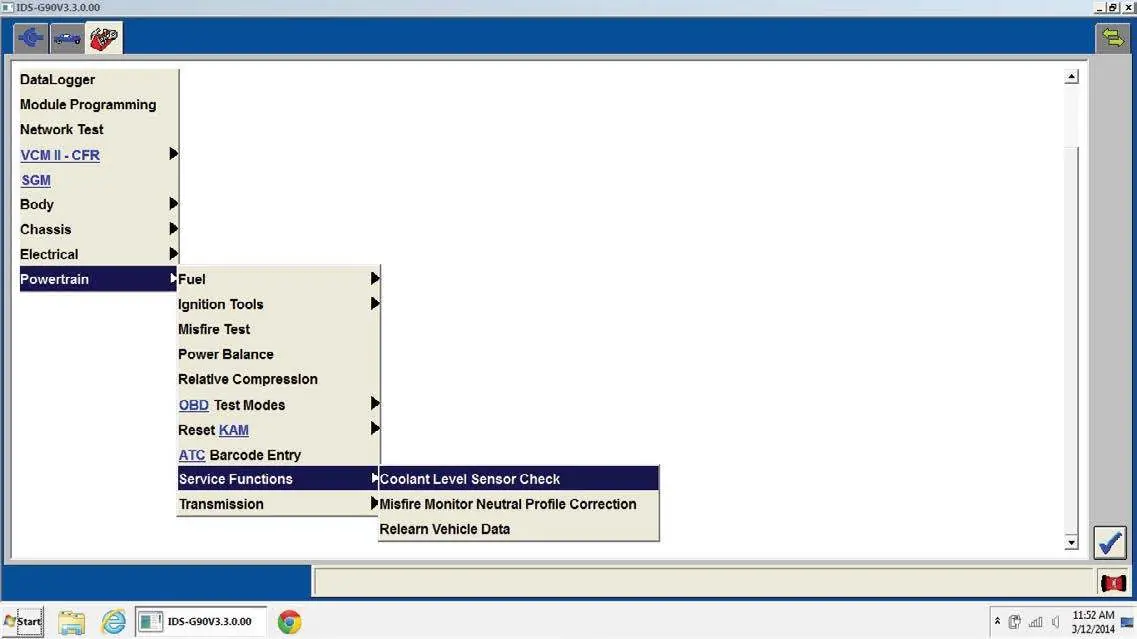1137x639 pixels.
Task: Select the highlighted Powertrain item
Action: pos(98,279)
